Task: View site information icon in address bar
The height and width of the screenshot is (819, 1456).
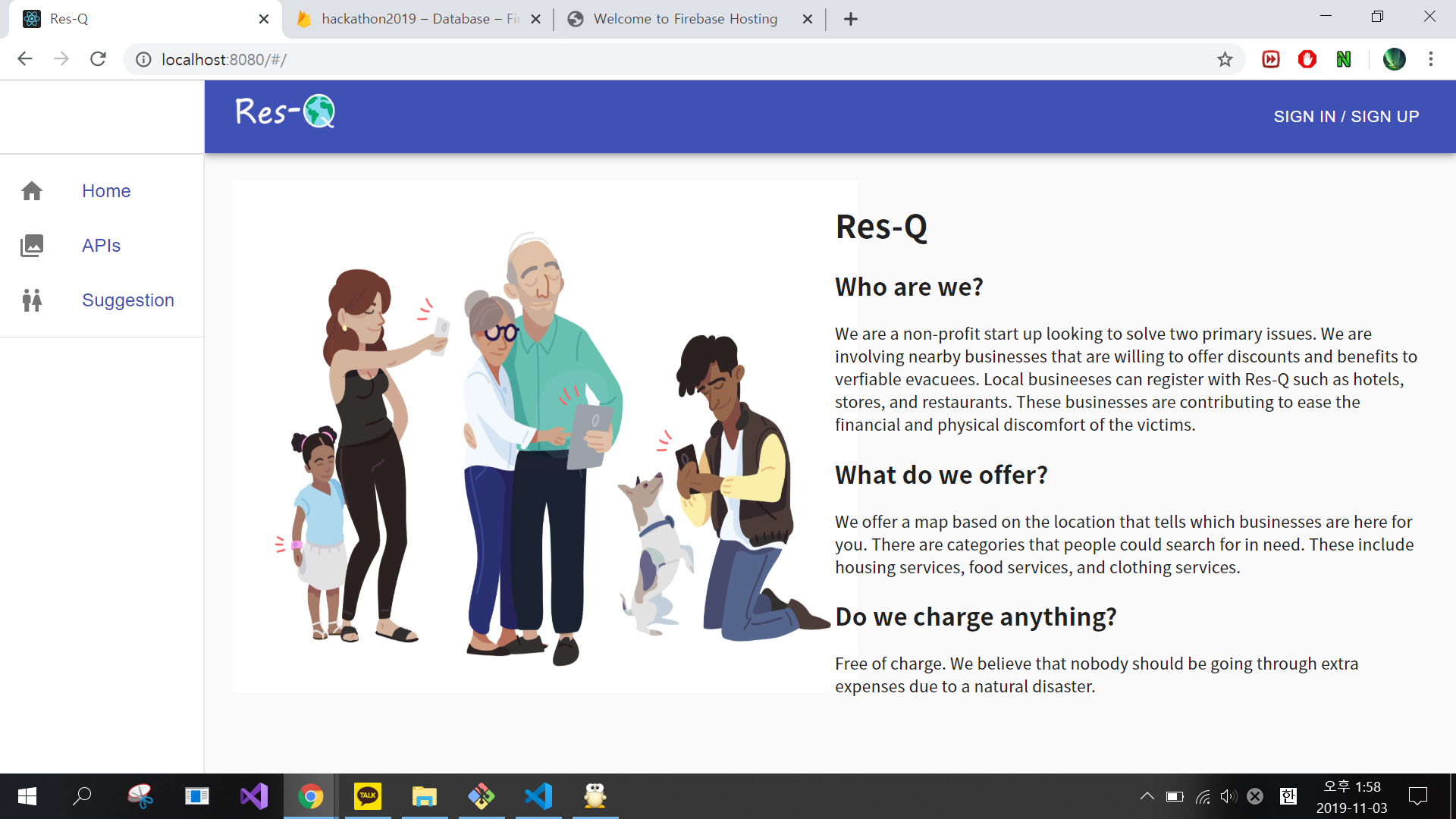Action: pos(143,59)
